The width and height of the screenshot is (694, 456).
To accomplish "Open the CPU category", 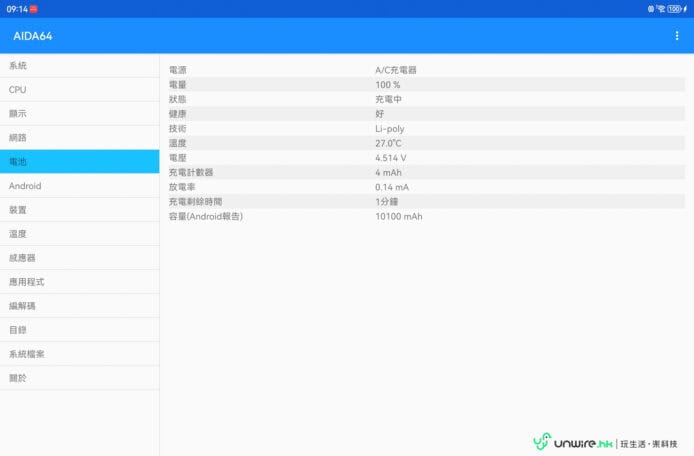I will [x=80, y=89].
